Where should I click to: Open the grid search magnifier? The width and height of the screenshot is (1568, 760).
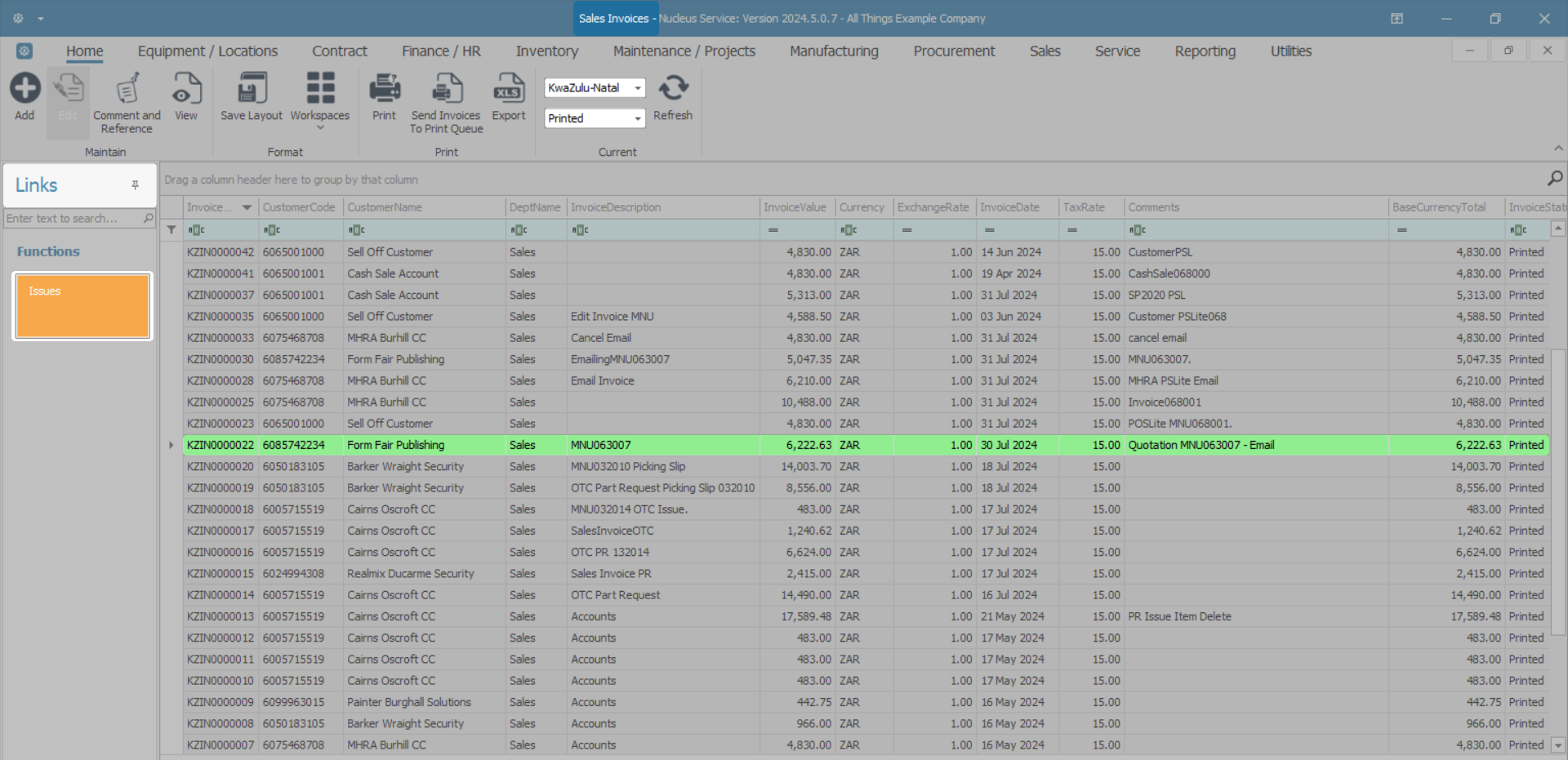[1554, 179]
